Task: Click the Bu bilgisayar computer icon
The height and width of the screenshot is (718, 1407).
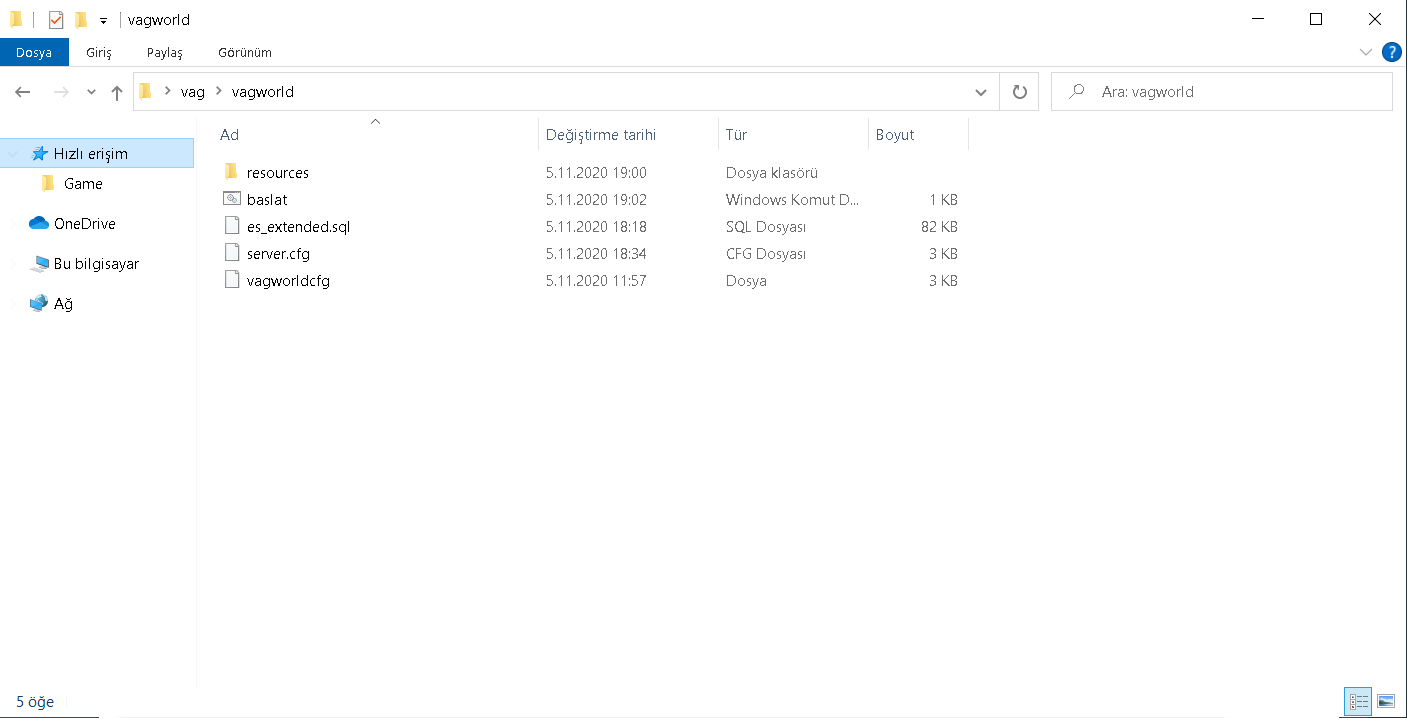Action: [x=39, y=264]
